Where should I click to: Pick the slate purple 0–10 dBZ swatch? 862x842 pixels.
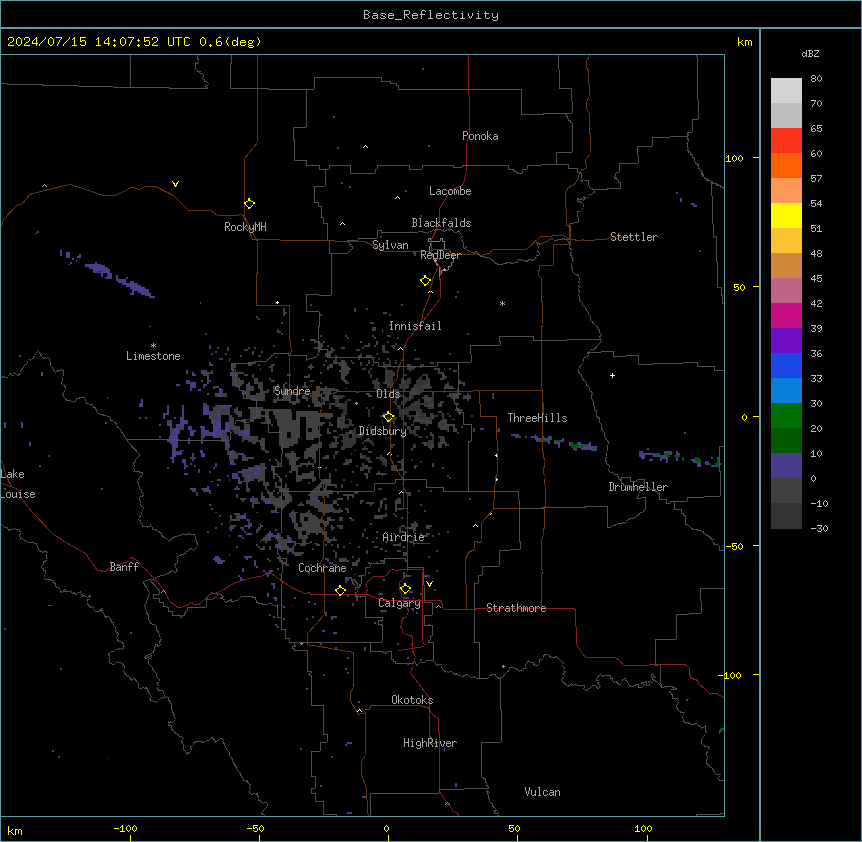click(x=786, y=466)
